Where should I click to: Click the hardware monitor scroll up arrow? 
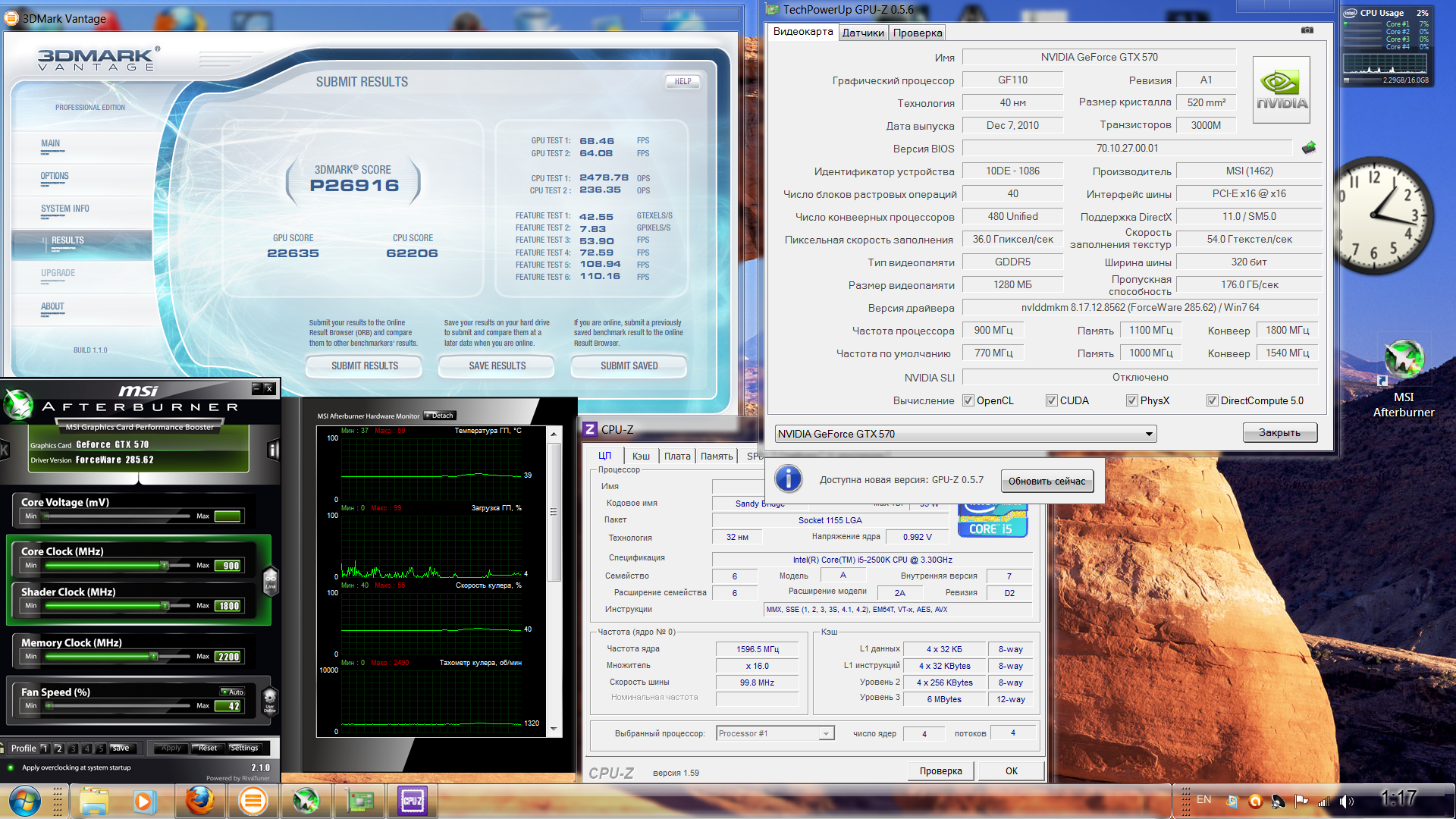[554, 434]
